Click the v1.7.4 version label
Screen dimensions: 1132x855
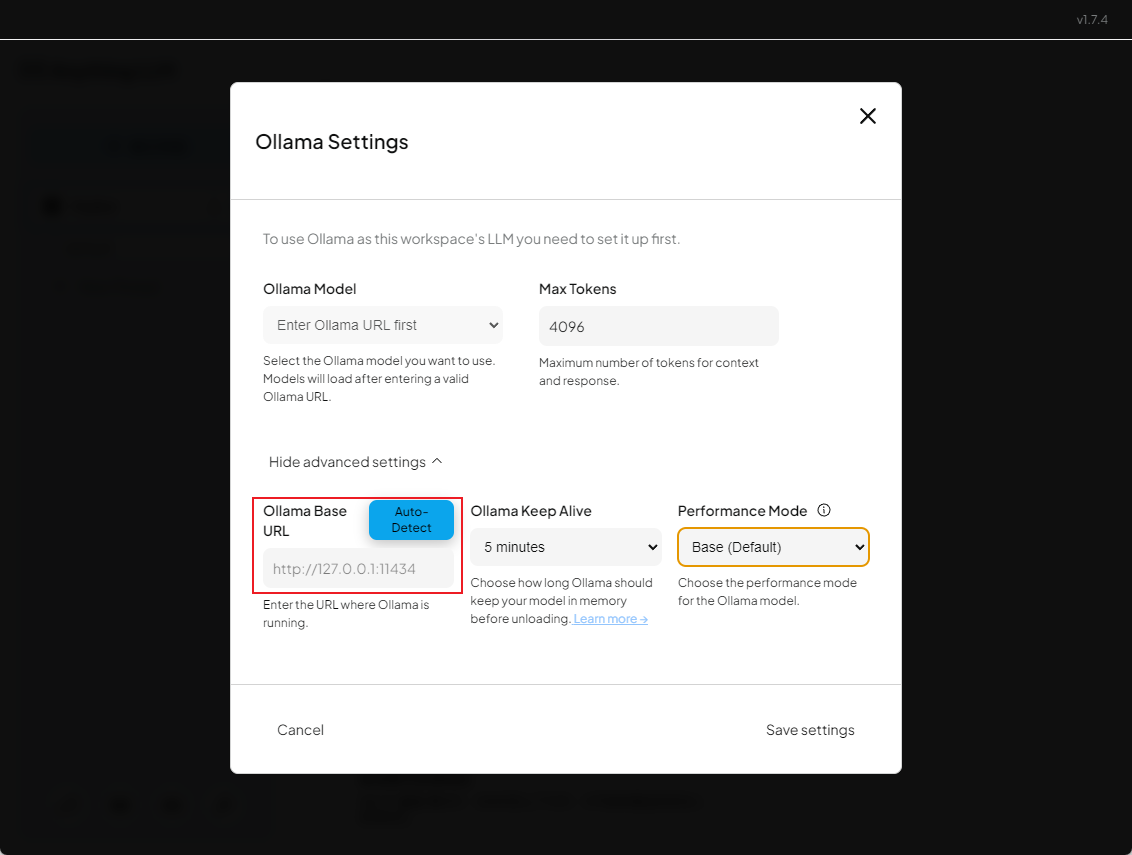[1092, 19]
